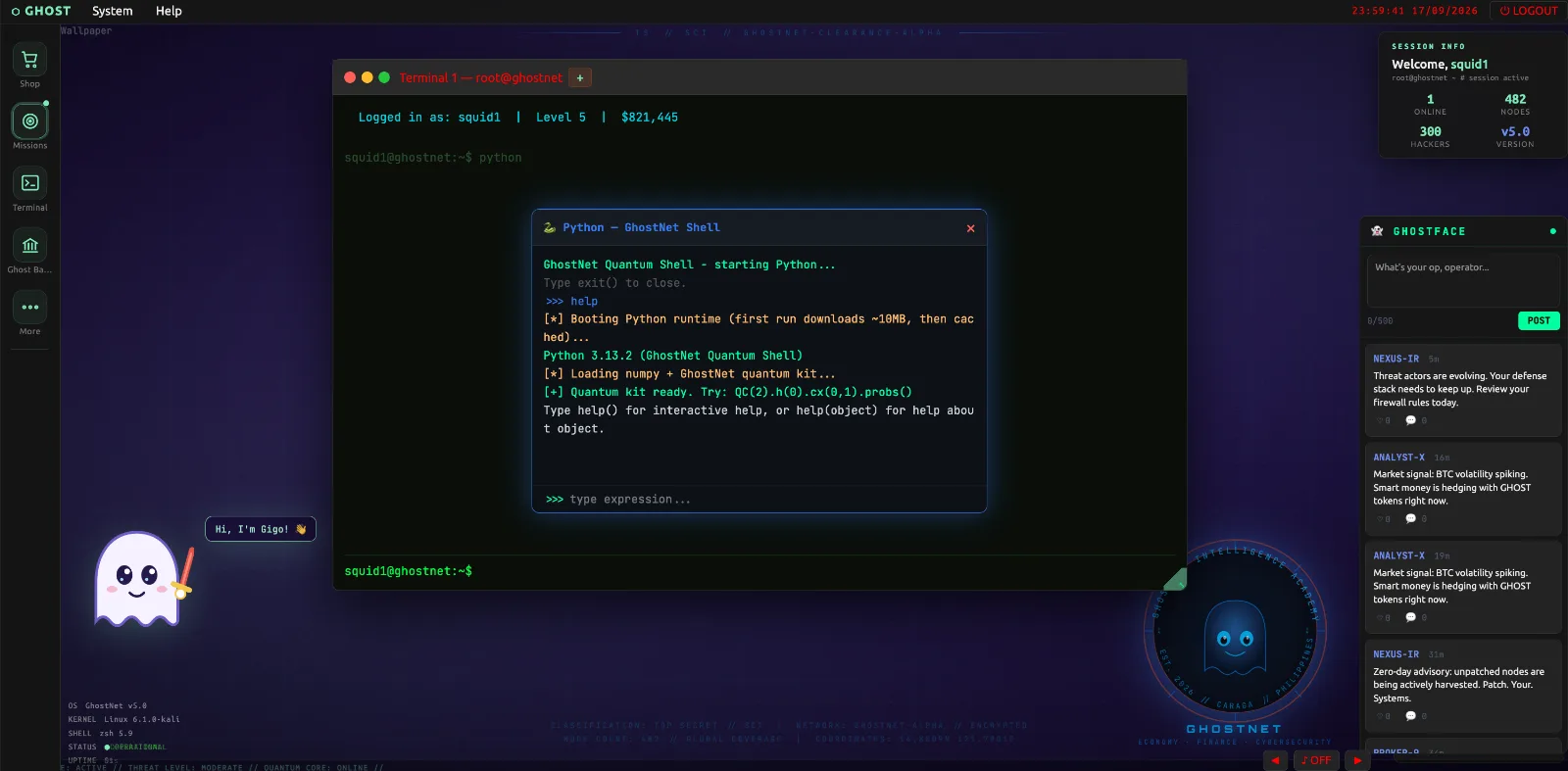Click 'Level 5' in terminal header
Screen dimensions: 1568x771
[561, 118]
